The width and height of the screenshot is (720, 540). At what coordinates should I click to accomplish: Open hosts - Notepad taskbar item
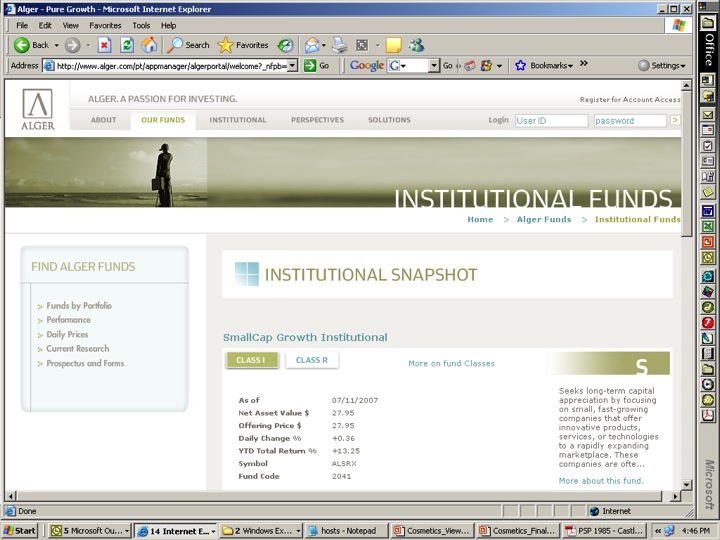point(347,531)
